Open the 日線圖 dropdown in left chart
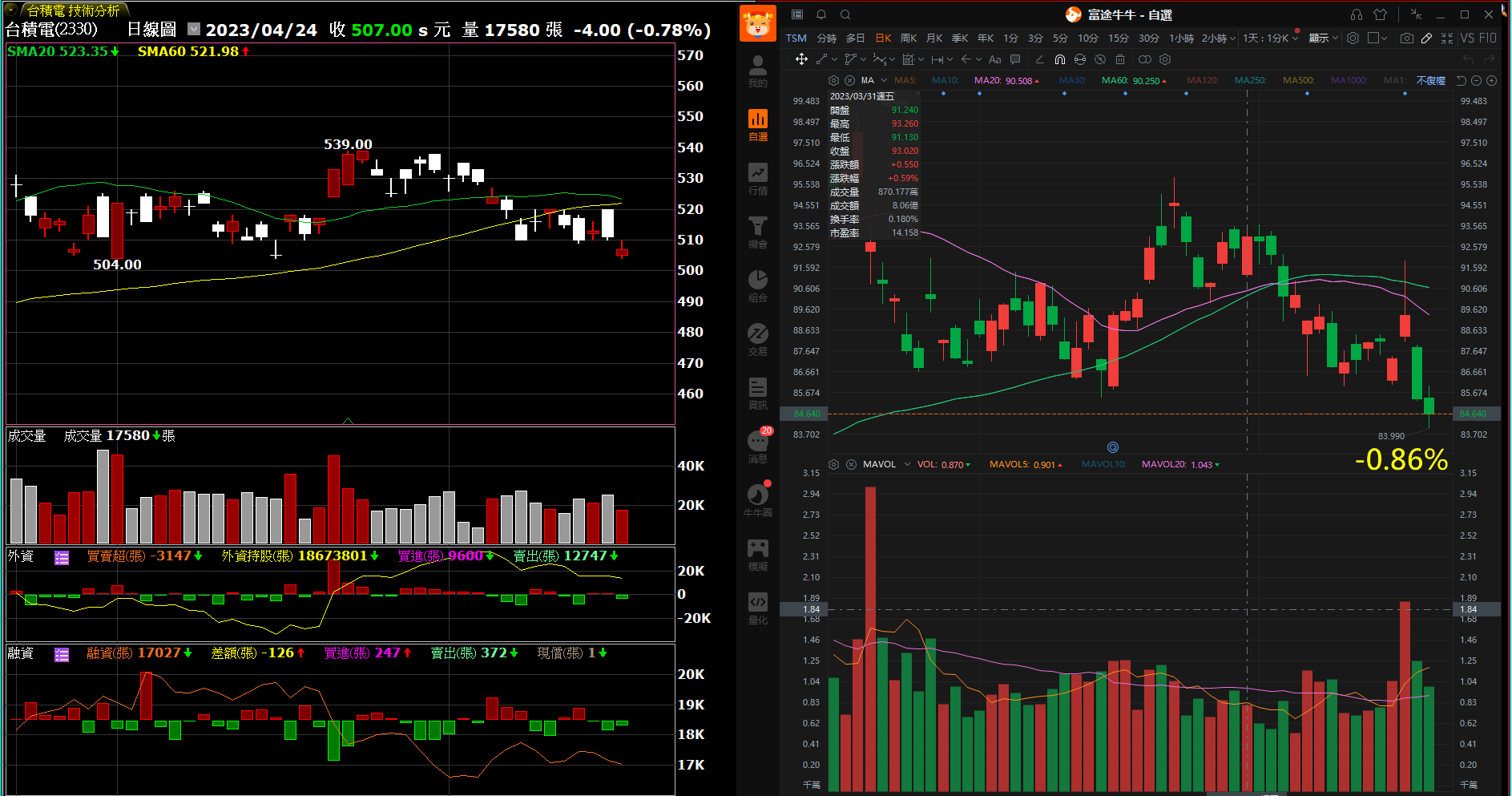This screenshot has width=1512, height=796. click(x=194, y=29)
